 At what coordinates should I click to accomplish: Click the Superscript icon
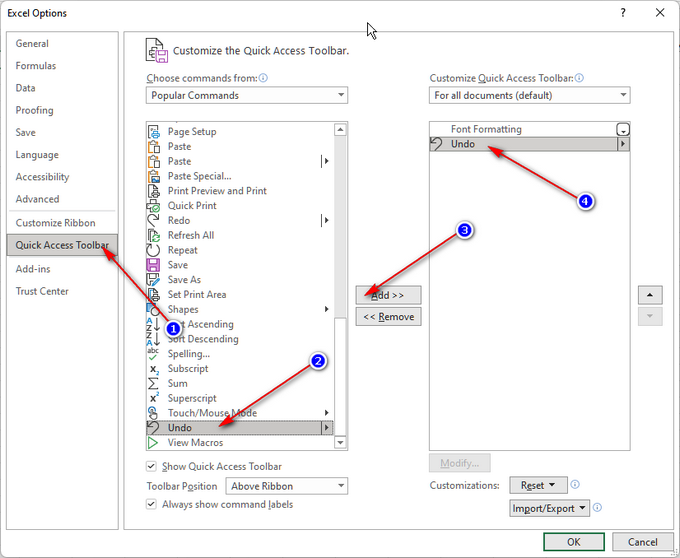coord(154,398)
